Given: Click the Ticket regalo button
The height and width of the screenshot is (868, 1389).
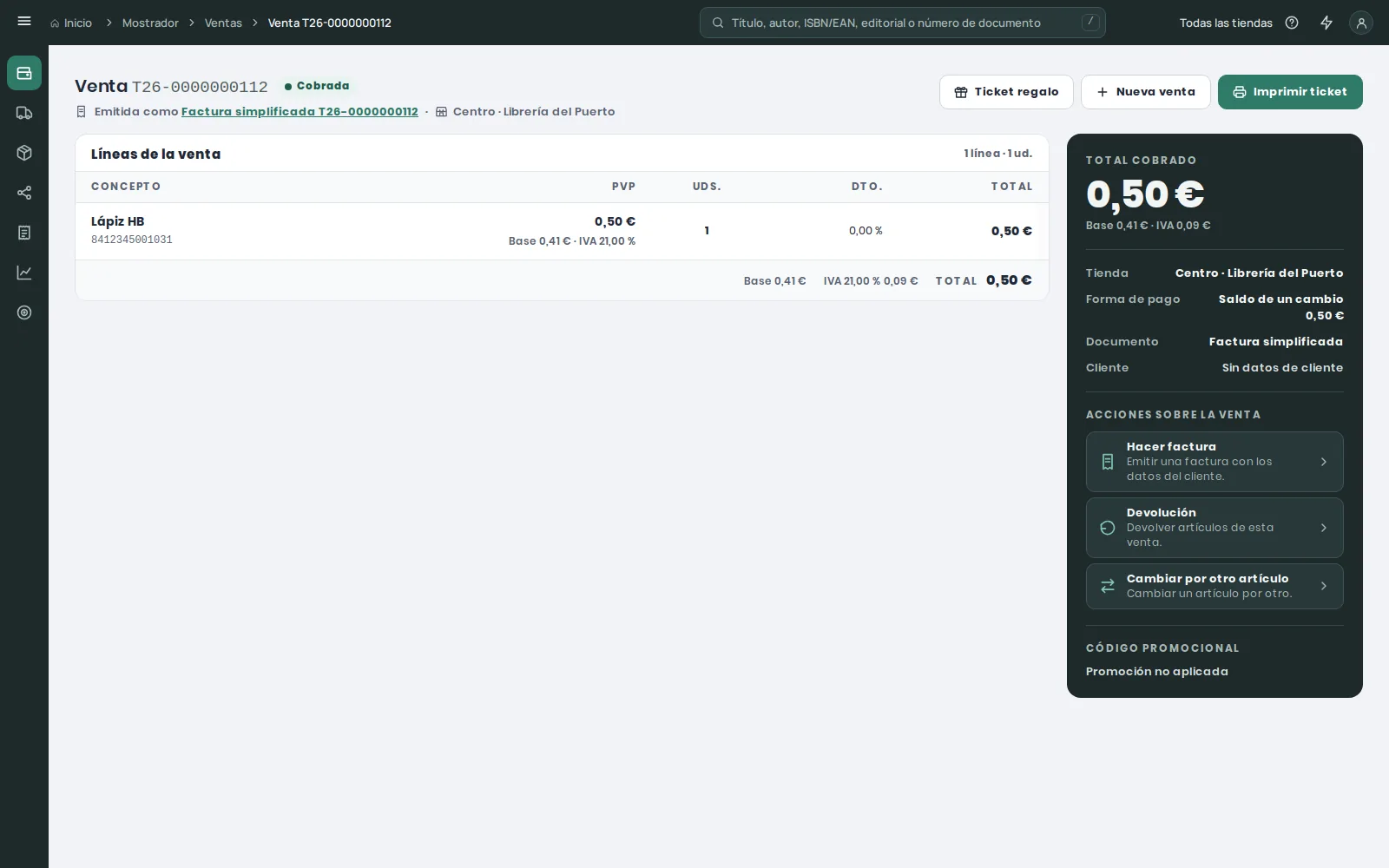Looking at the screenshot, I should click(1006, 92).
